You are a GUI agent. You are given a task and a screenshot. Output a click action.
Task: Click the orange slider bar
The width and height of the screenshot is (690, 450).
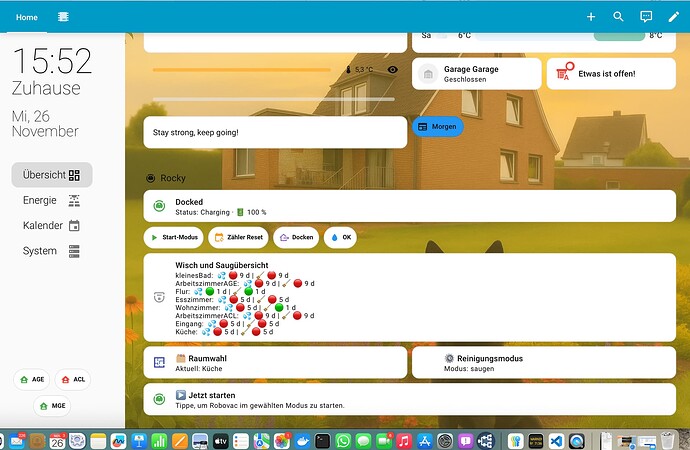pyautogui.click(x=240, y=70)
